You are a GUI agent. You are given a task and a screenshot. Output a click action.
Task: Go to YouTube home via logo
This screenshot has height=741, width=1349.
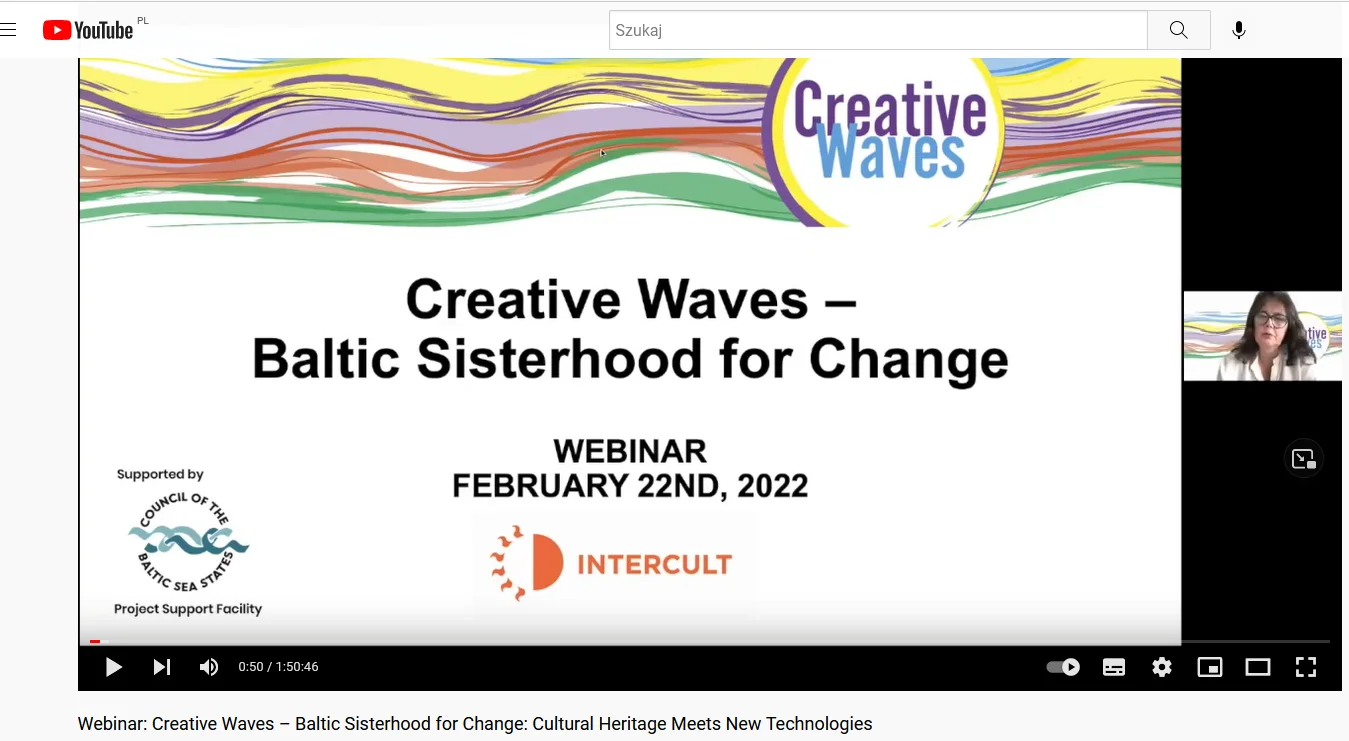tap(88, 30)
